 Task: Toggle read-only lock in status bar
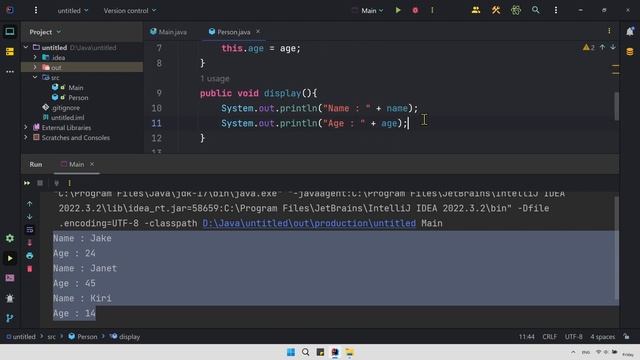pos(627,337)
